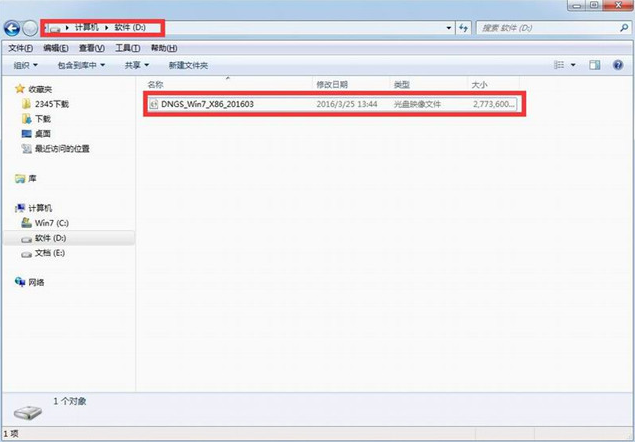Viewport: 635px width, 445px height.
Task: Select 文档 (E:) in the navigation pane
Action: coord(50,253)
